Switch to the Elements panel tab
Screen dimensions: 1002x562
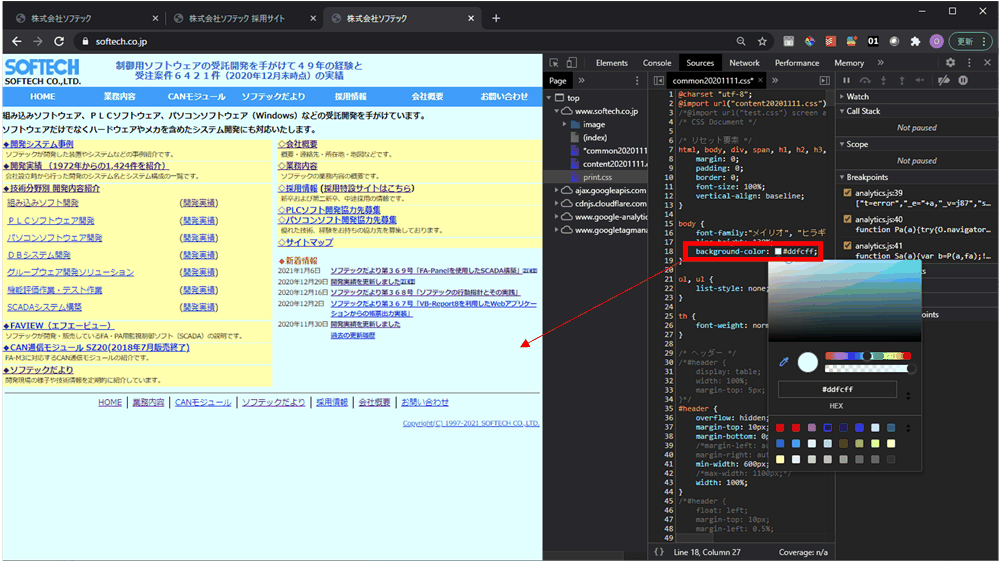coord(612,63)
